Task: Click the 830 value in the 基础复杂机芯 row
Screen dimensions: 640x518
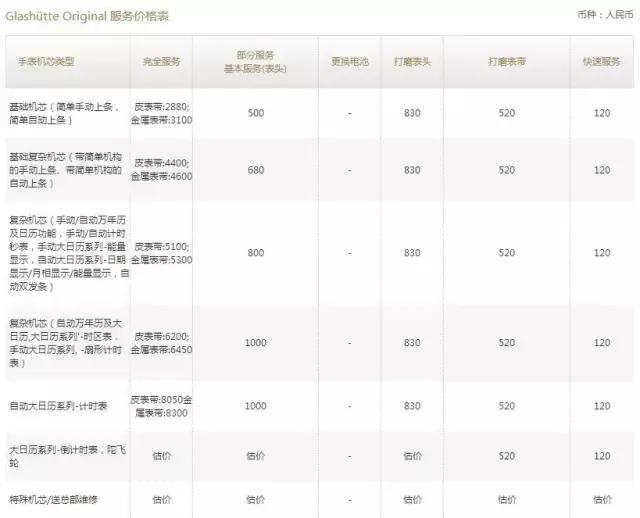Action: 412,170
